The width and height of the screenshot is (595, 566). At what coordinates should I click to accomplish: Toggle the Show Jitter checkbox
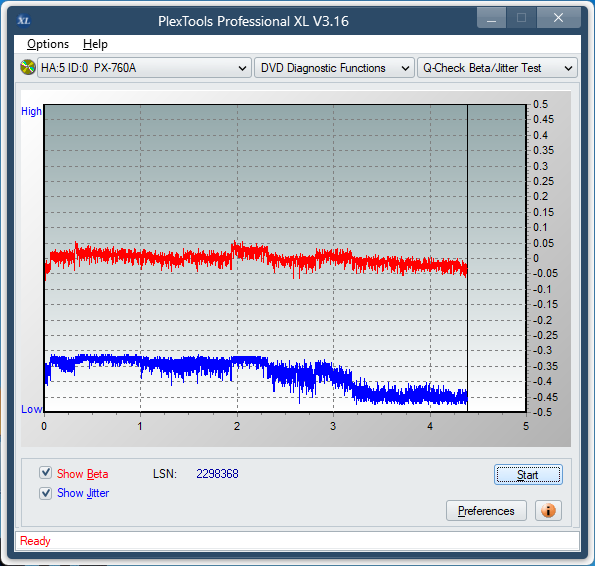46,493
